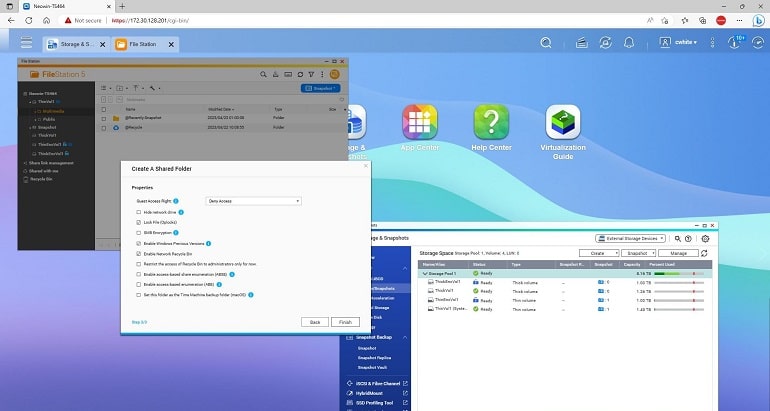The image size is (770, 411).
Task: Toggle Enable Network Recycle Bin checkbox
Action: (x=138, y=254)
